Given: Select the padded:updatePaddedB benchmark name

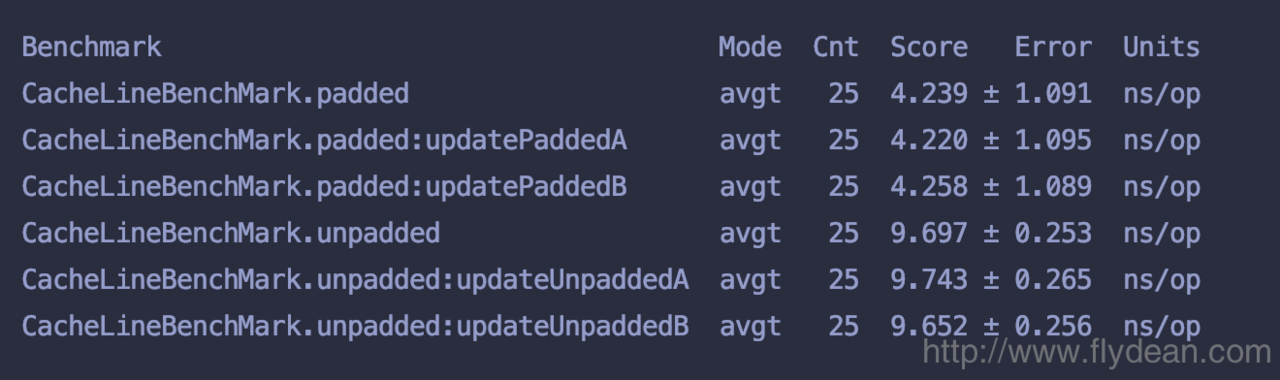Looking at the screenshot, I should click(324, 186).
